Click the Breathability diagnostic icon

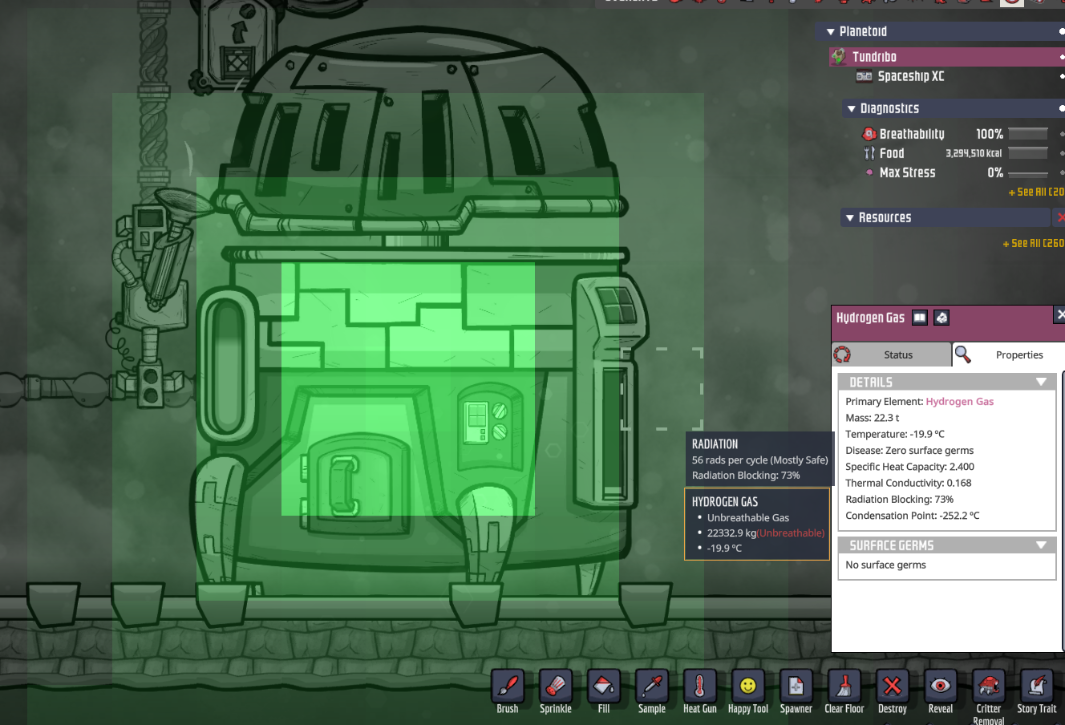pos(869,134)
